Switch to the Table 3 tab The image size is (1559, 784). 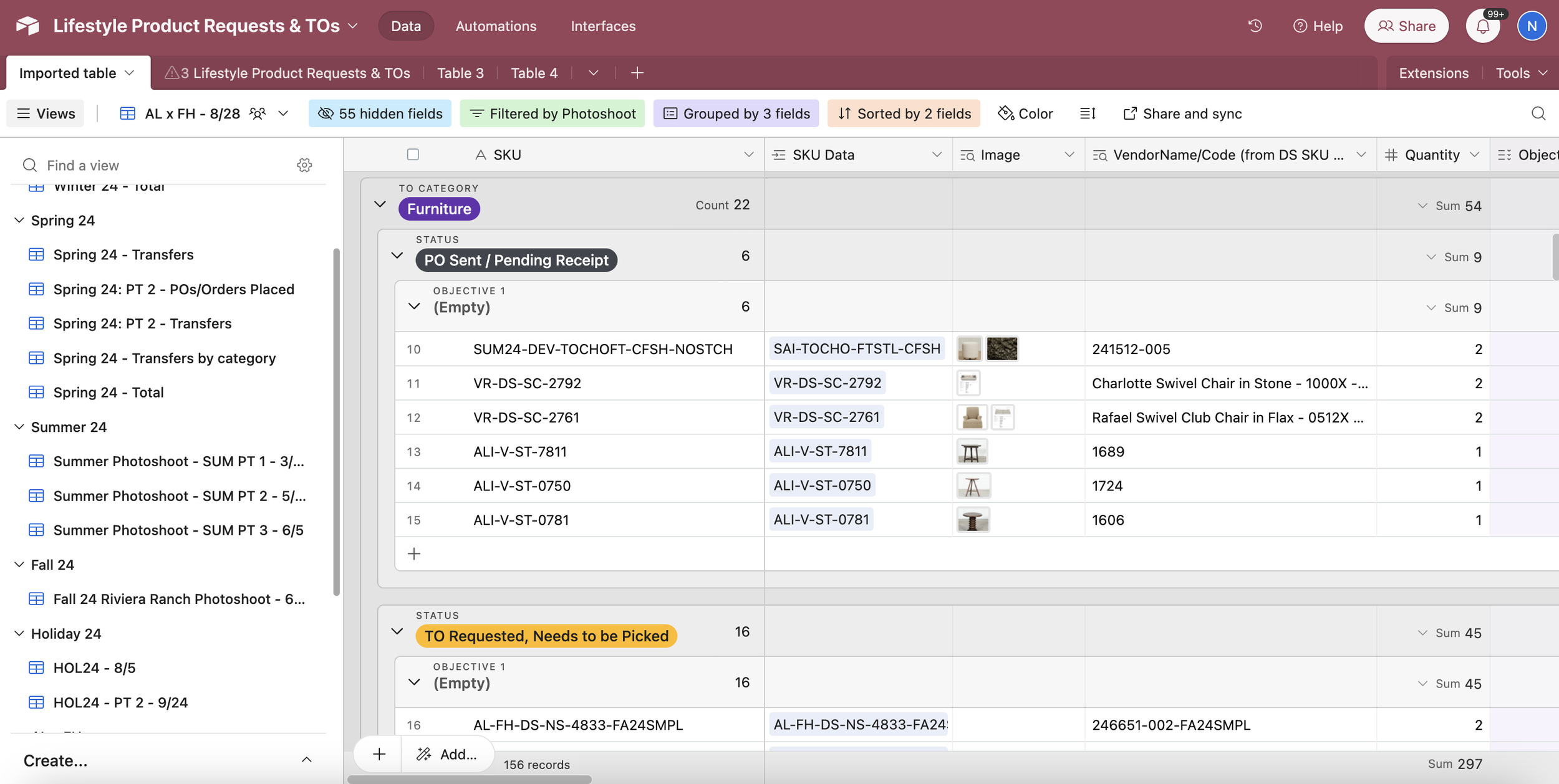click(460, 73)
